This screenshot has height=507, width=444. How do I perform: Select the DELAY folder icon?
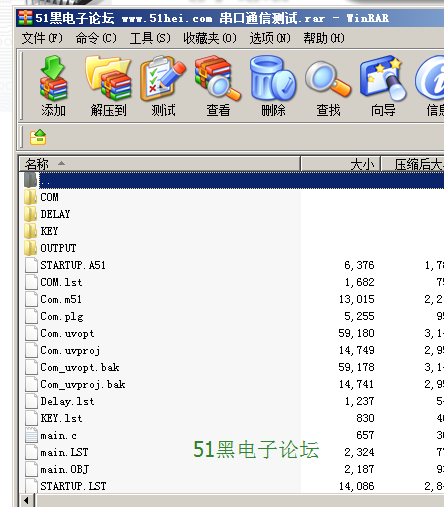tap(31, 214)
